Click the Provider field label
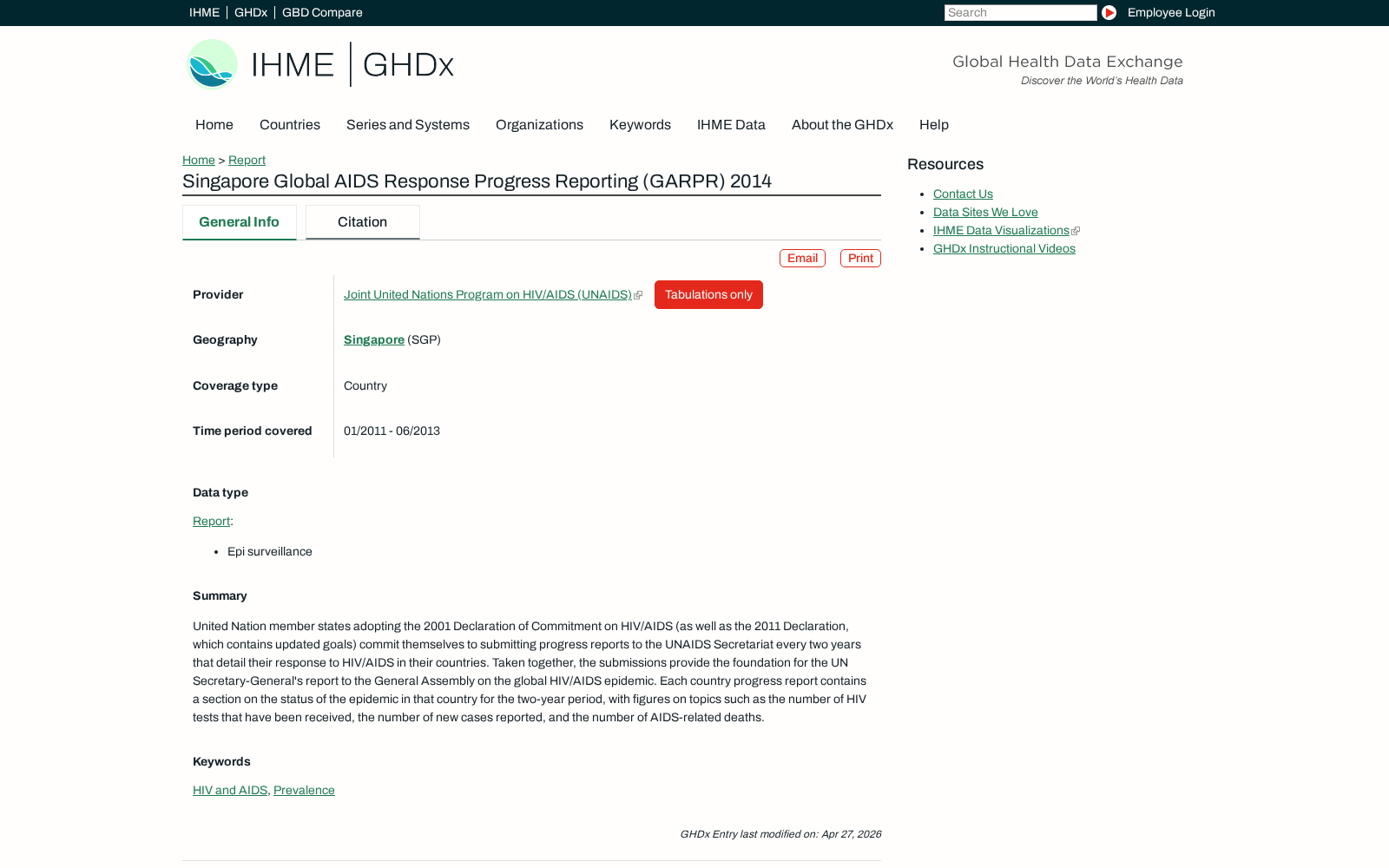 (218, 295)
